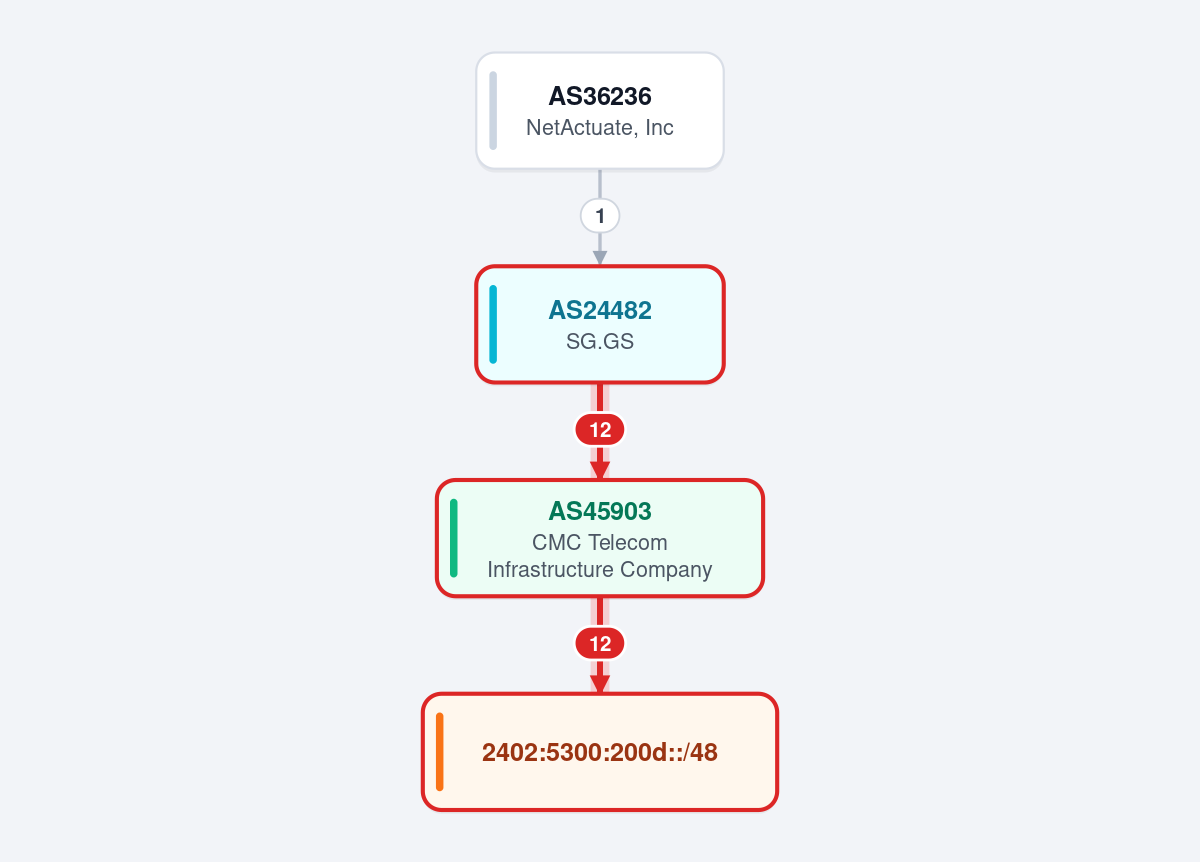Image resolution: width=1200 pixels, height=862 pixels.
Task: Click red 12 badge below AS45903
Action: point(600,644)
